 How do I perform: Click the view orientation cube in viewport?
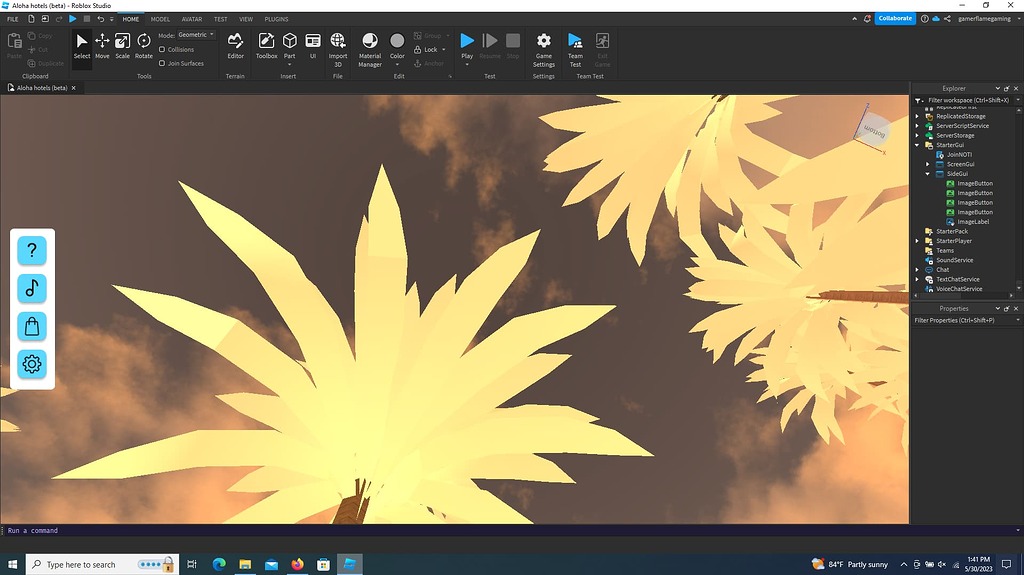pyautogui.click(x=872, y=130)
